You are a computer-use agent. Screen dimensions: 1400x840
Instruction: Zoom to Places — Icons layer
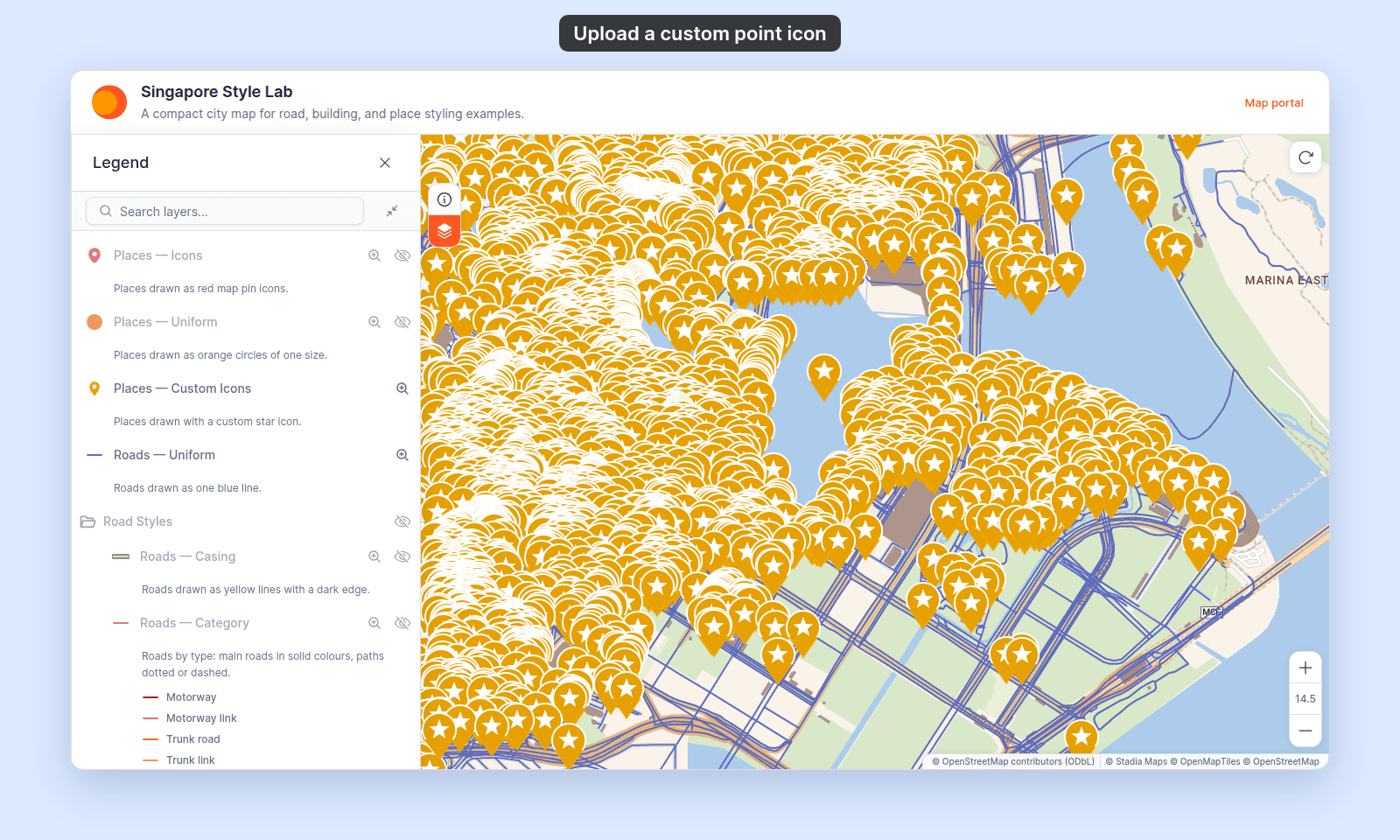tap(374, 255)
